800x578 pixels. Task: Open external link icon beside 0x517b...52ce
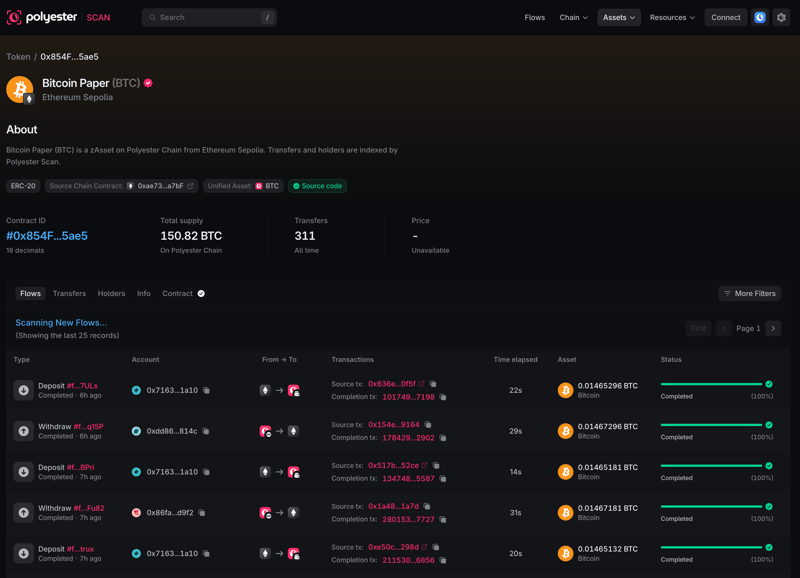pyautogui.click(x=424, y=465)
